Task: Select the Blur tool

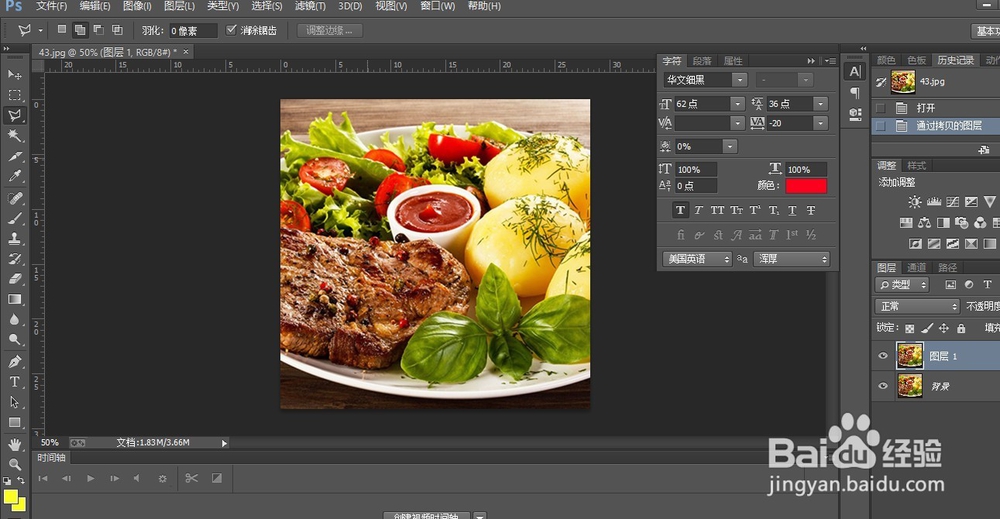Action: pos(14,319)
